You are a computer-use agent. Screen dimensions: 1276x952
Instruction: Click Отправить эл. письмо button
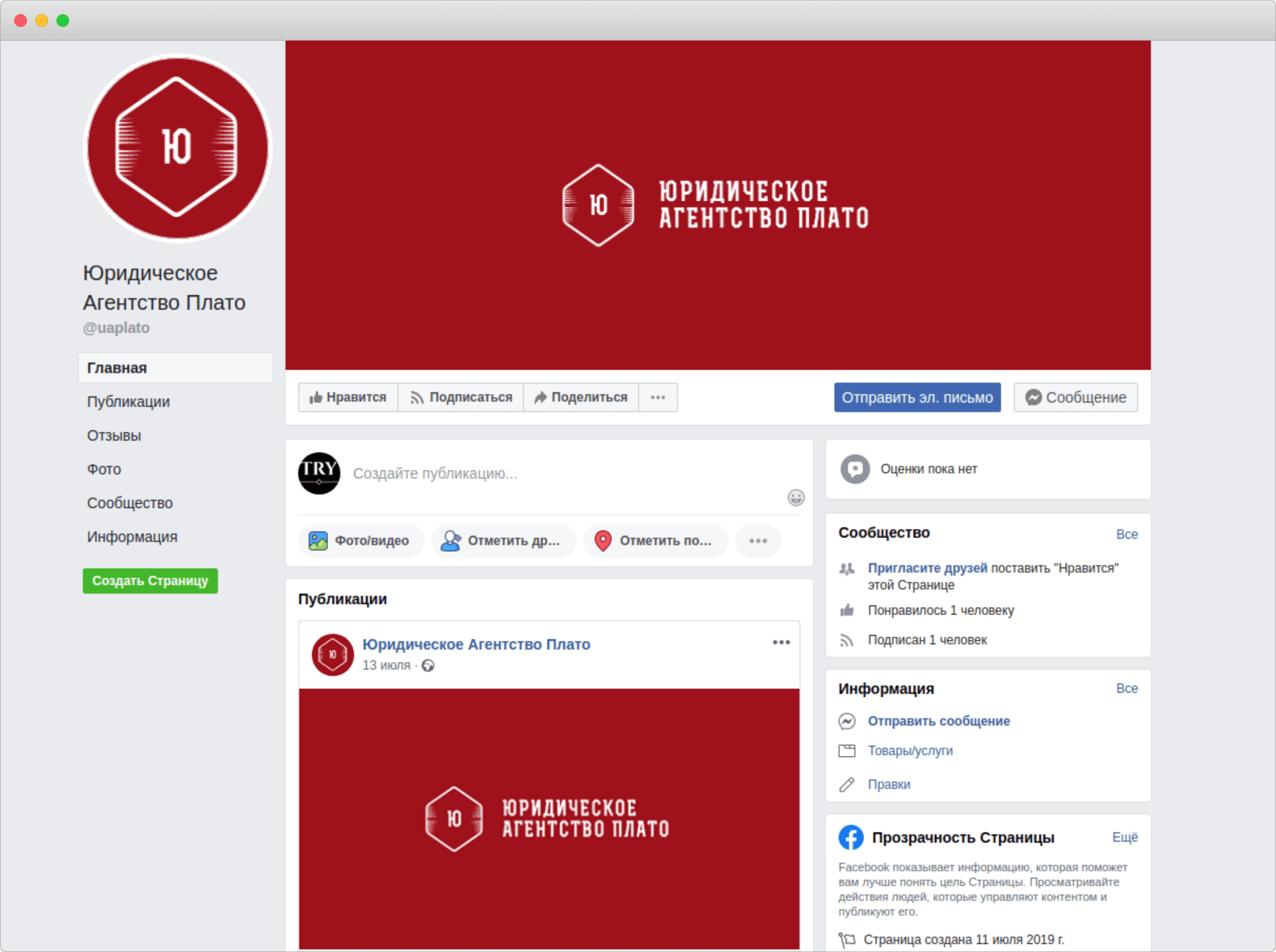pyautogui.click(x=917, y=397)
